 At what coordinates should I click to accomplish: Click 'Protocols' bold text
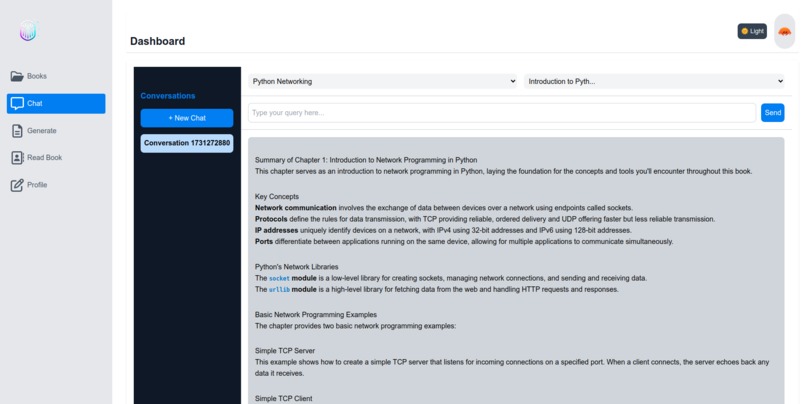tap(271, 219)
